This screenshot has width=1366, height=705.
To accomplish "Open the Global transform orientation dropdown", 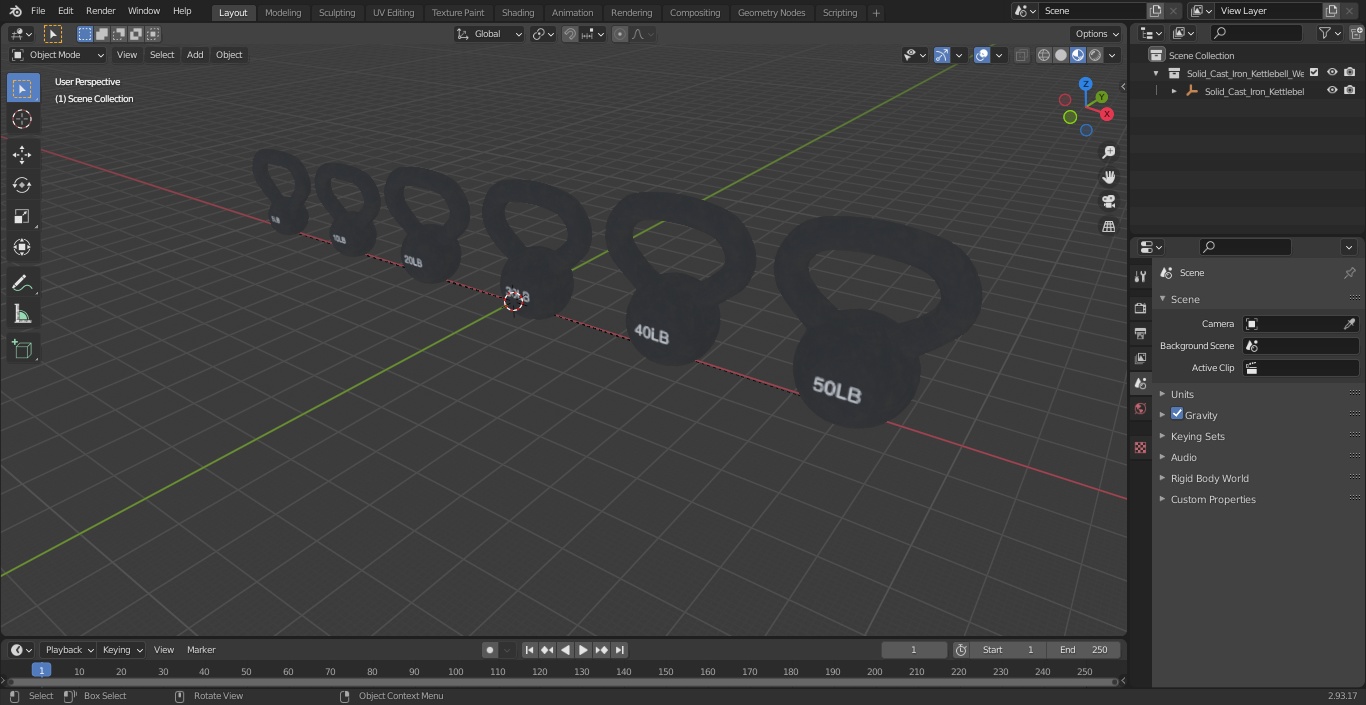I will (490, 34).
